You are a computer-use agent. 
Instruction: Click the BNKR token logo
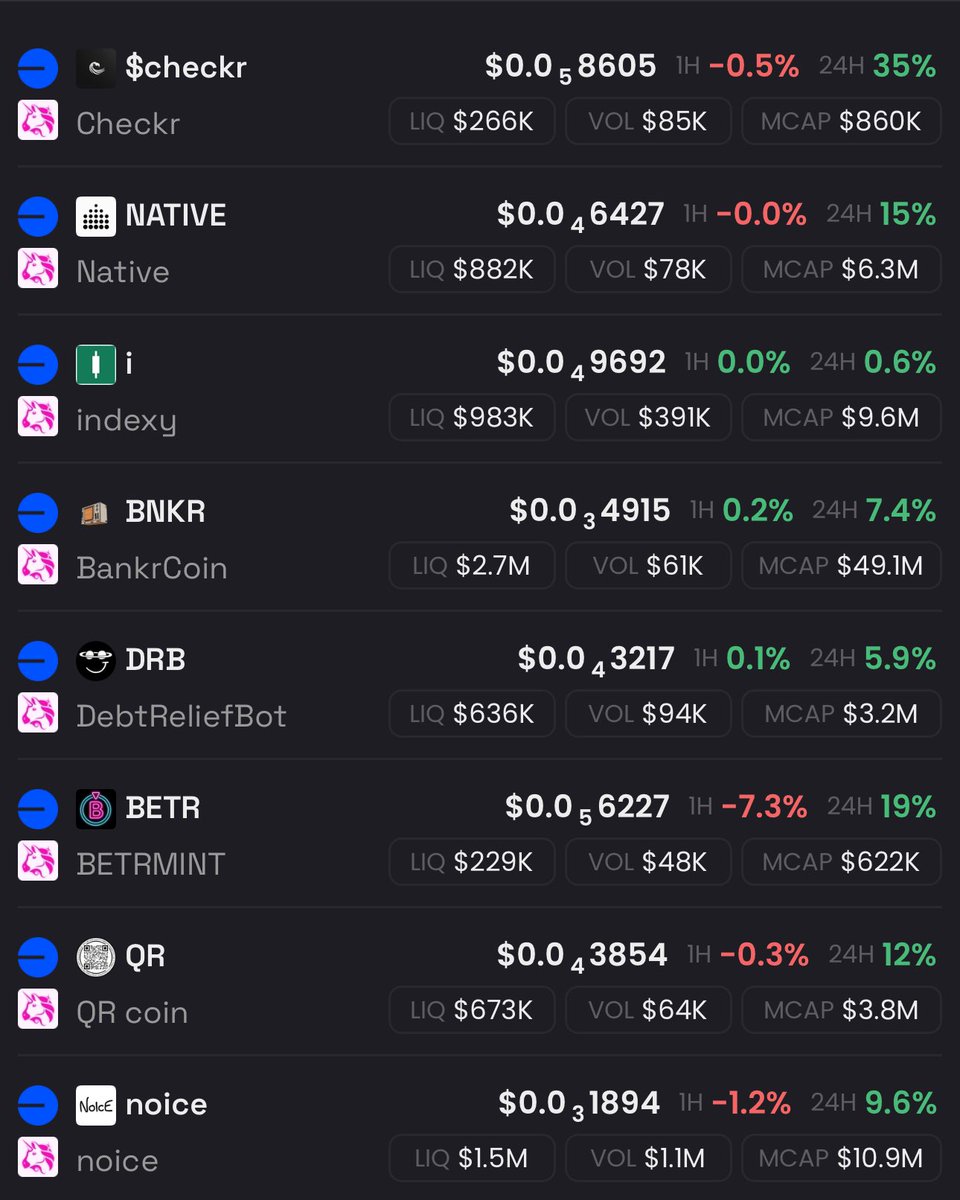[x=96, y=513]
